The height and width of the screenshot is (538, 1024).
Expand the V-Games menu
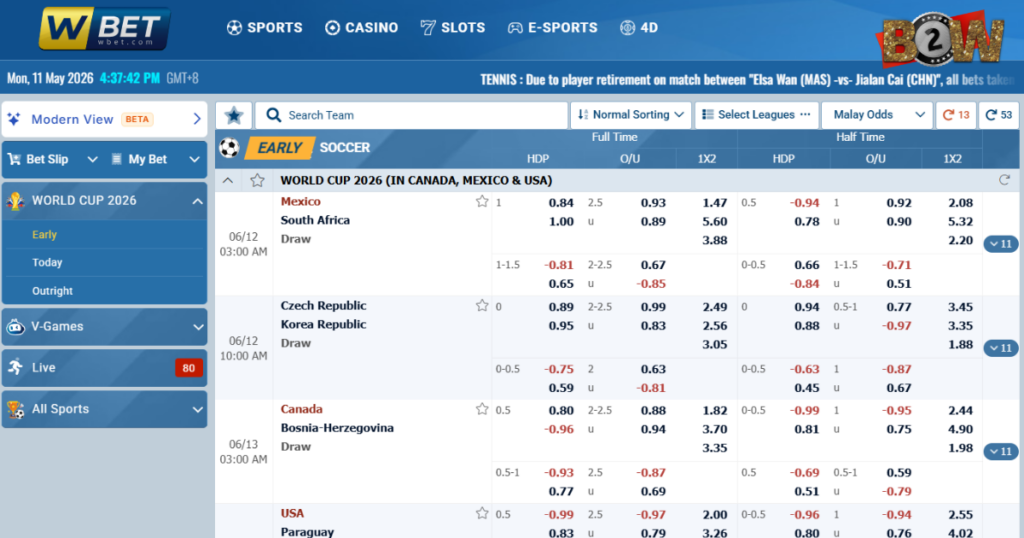coord(104,326)
